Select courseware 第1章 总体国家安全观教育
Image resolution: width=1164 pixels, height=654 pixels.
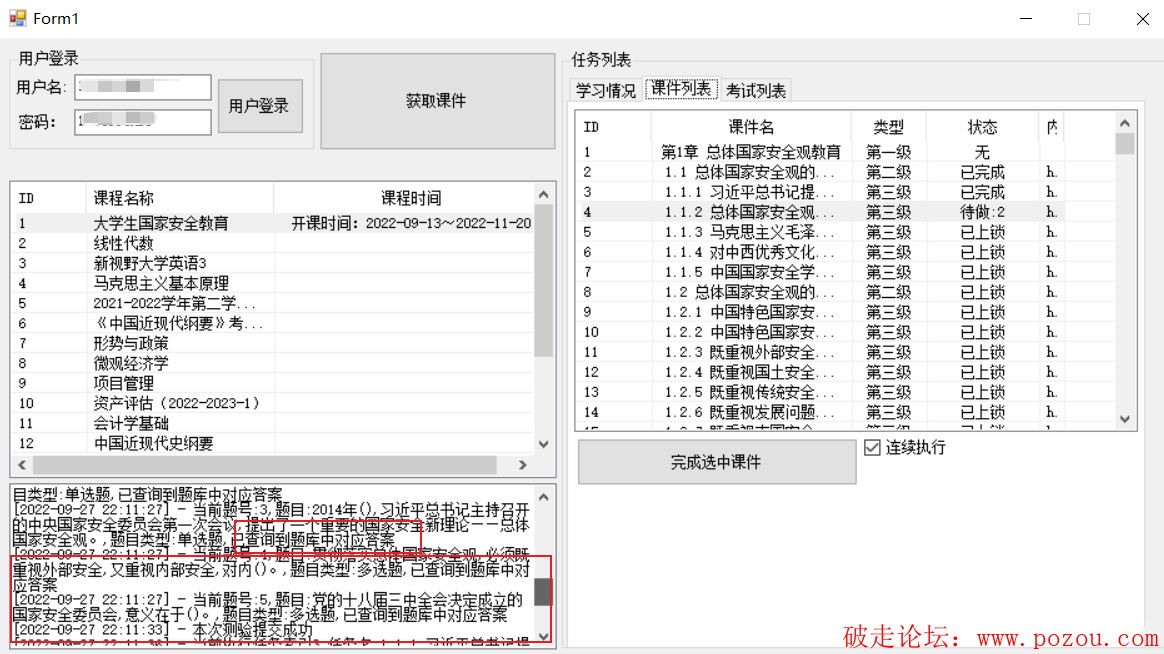846,152
